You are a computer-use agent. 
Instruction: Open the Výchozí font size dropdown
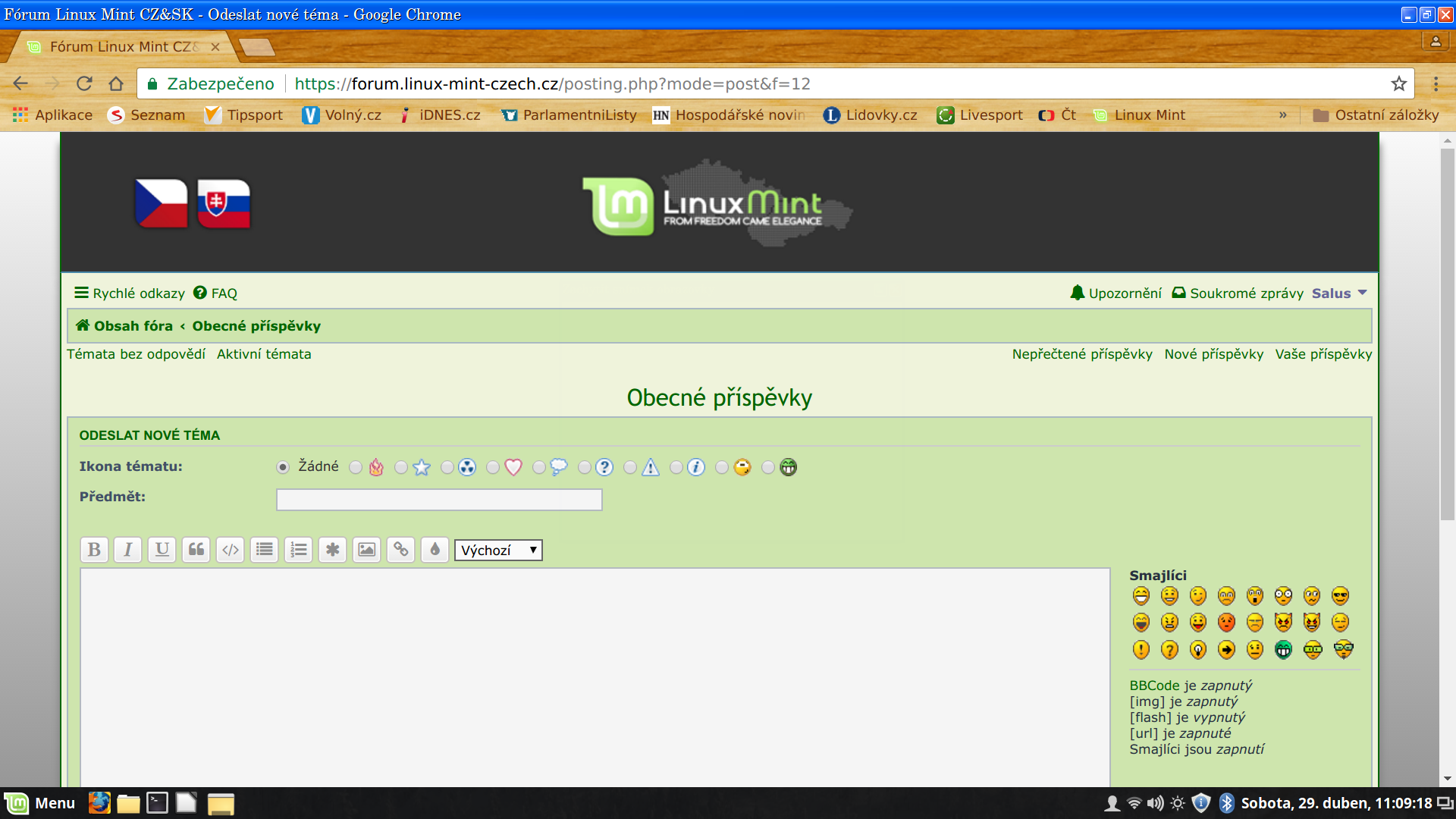[x=498, y=550]
